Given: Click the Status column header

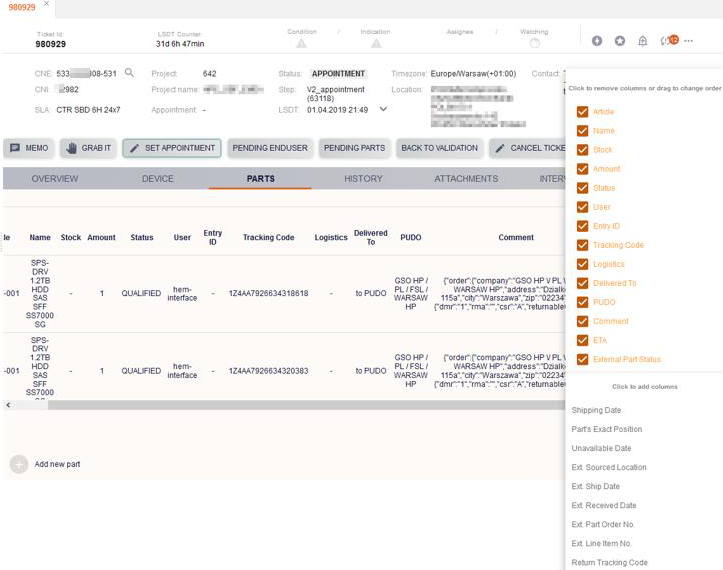Looking at the screenshot, I should click(x=142, y=238).
